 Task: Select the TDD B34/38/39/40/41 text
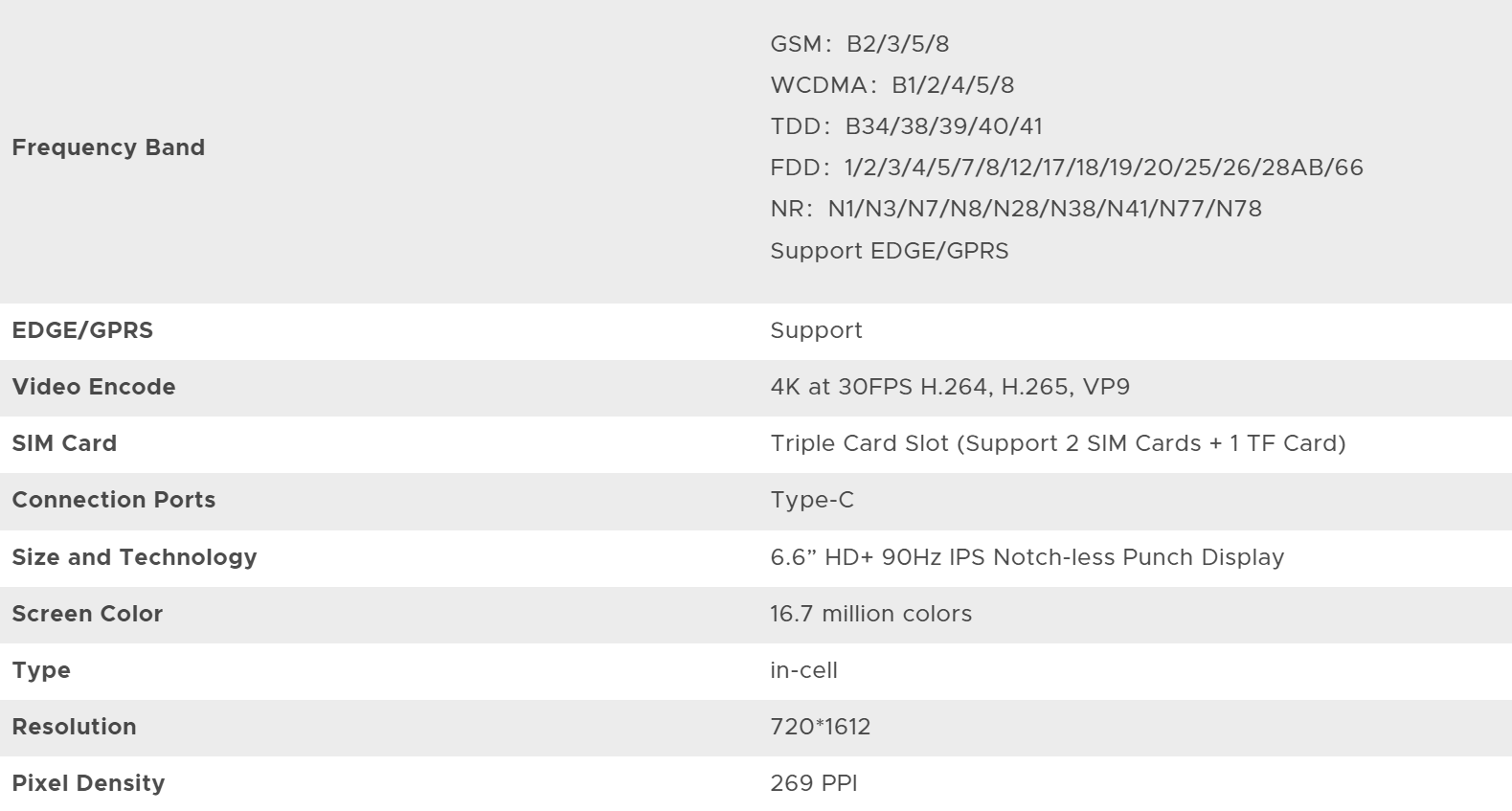906,126
